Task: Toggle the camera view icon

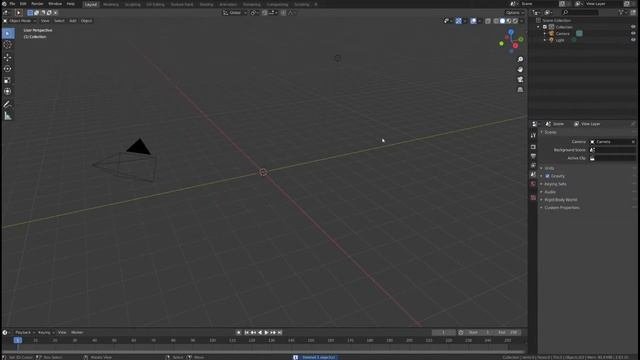Action: coord(520,80)
